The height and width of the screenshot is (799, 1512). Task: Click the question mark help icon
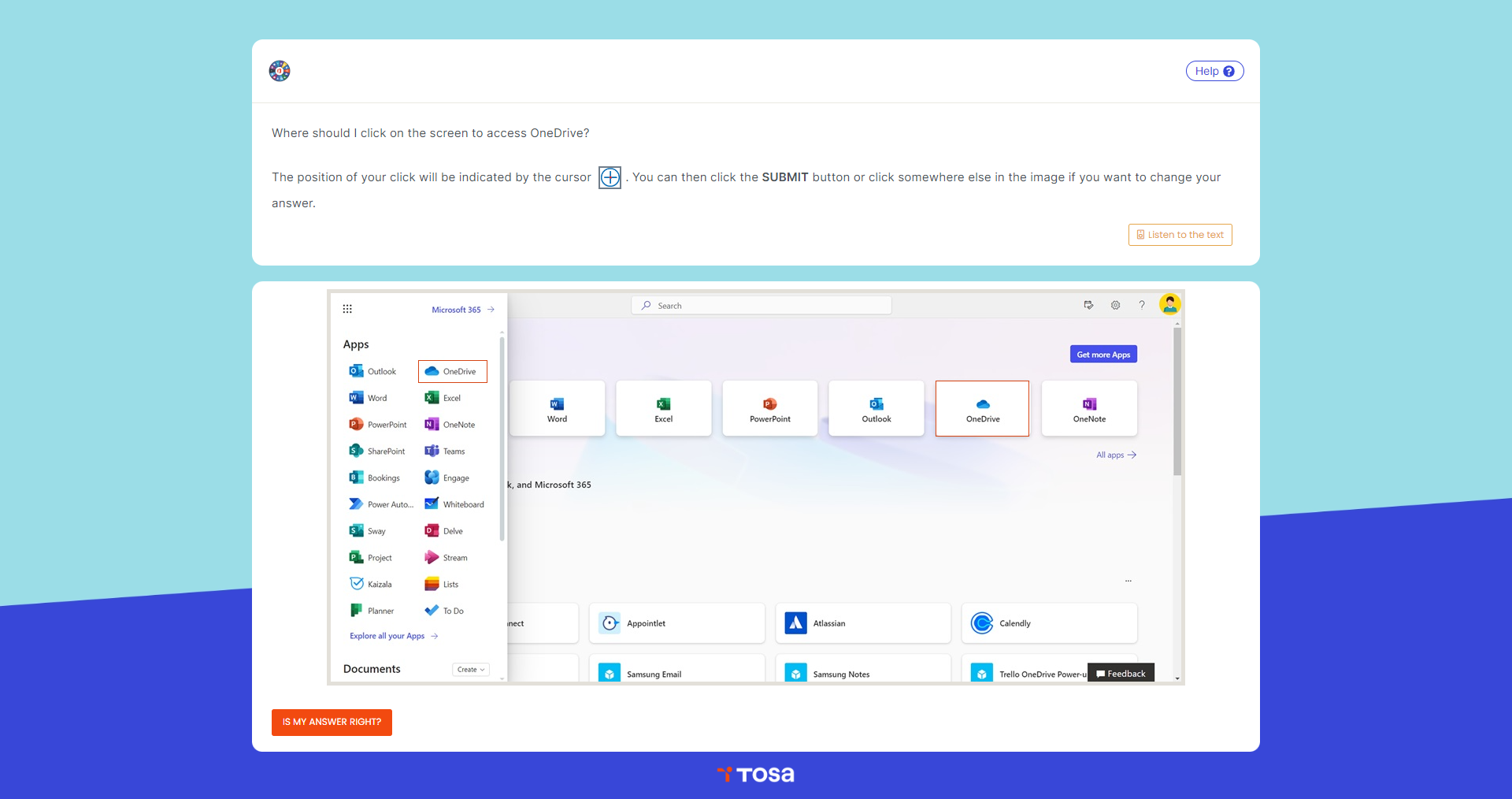point(1142,305)
